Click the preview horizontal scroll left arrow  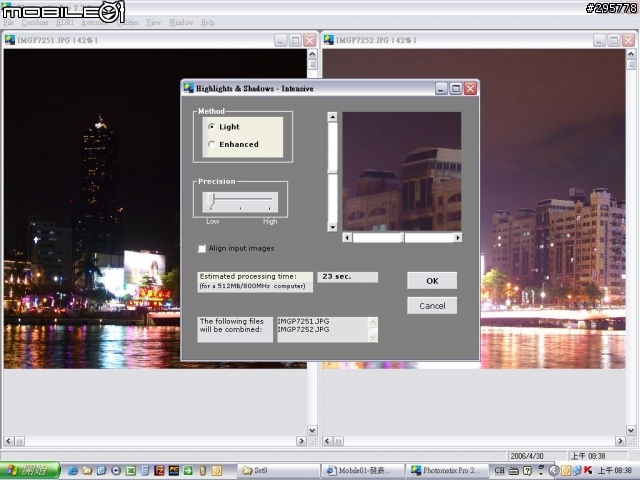[x=347, y=237]
